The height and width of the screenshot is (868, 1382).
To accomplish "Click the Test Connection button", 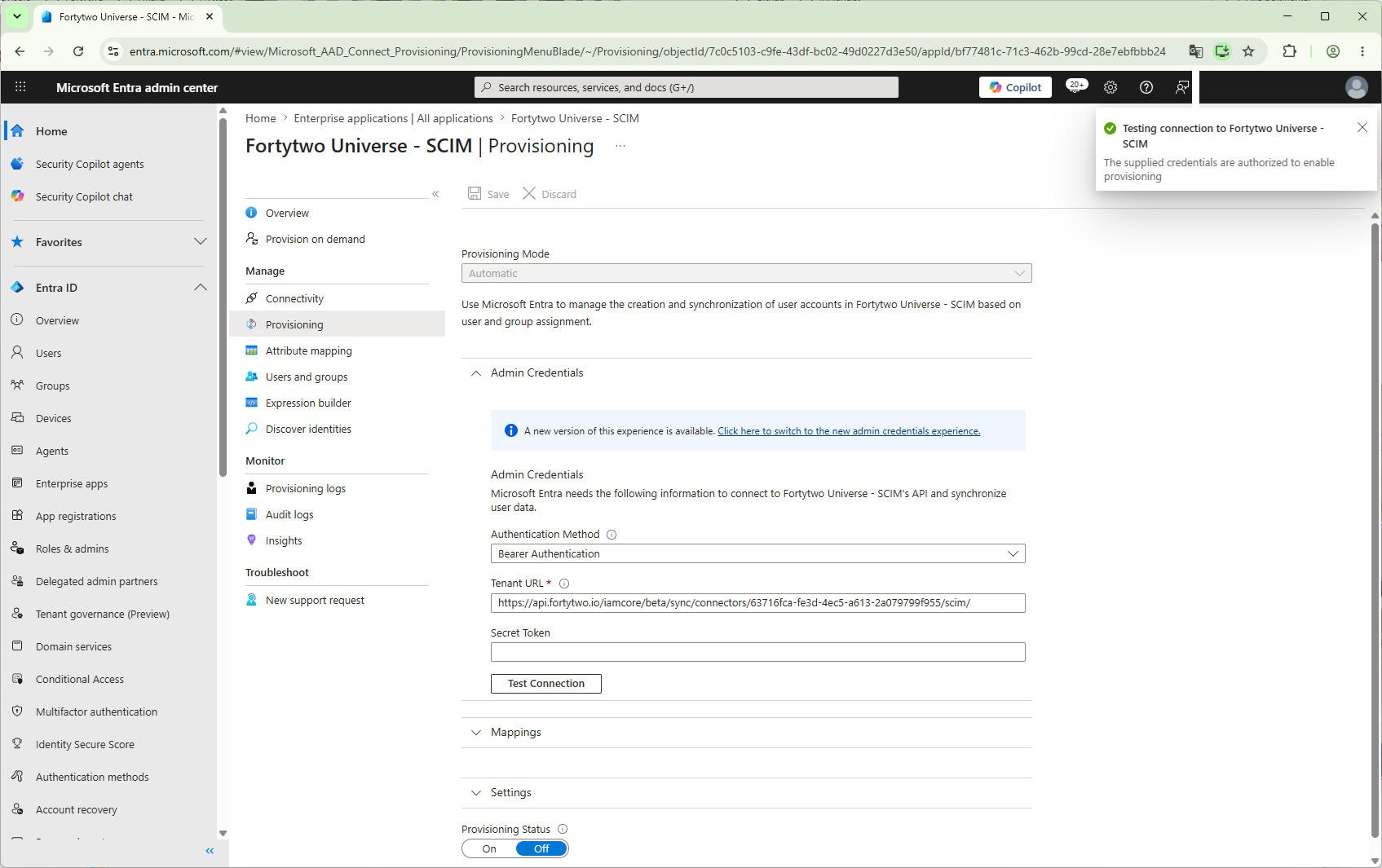I will (x=546, y=684).
